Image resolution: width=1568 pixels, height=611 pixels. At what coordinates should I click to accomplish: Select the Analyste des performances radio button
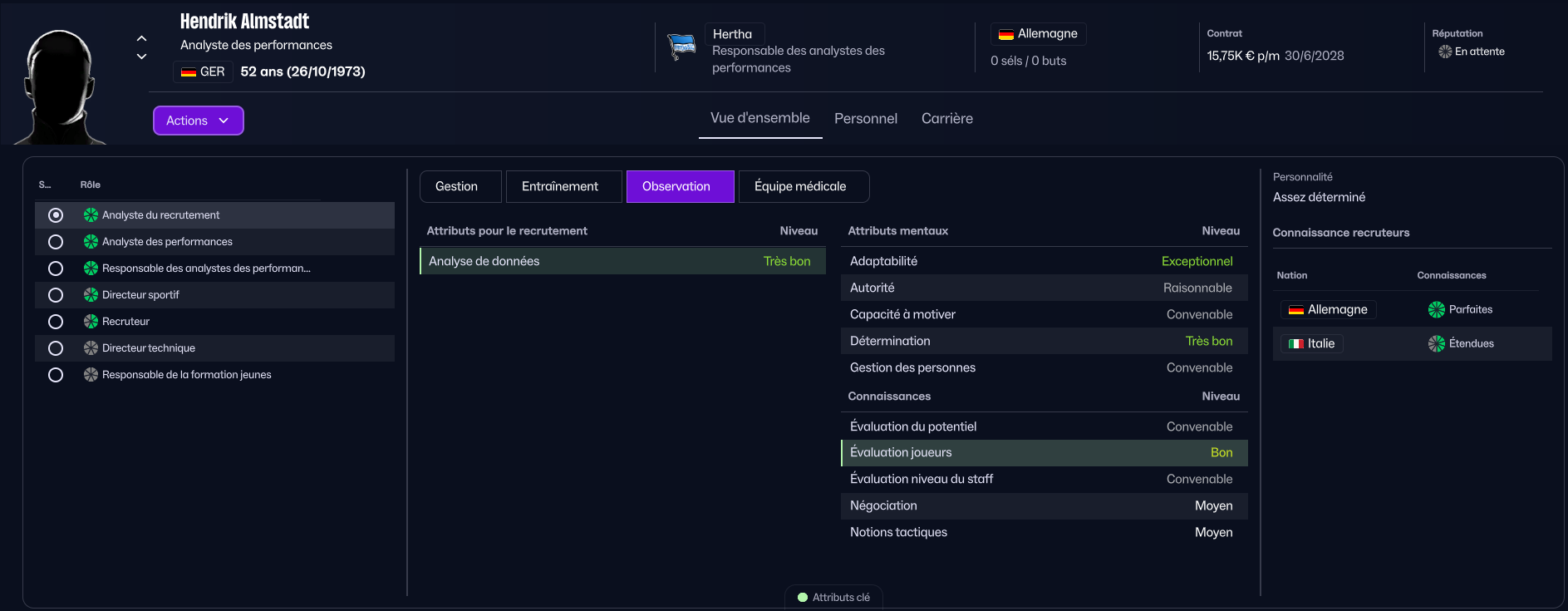[56, 242]
